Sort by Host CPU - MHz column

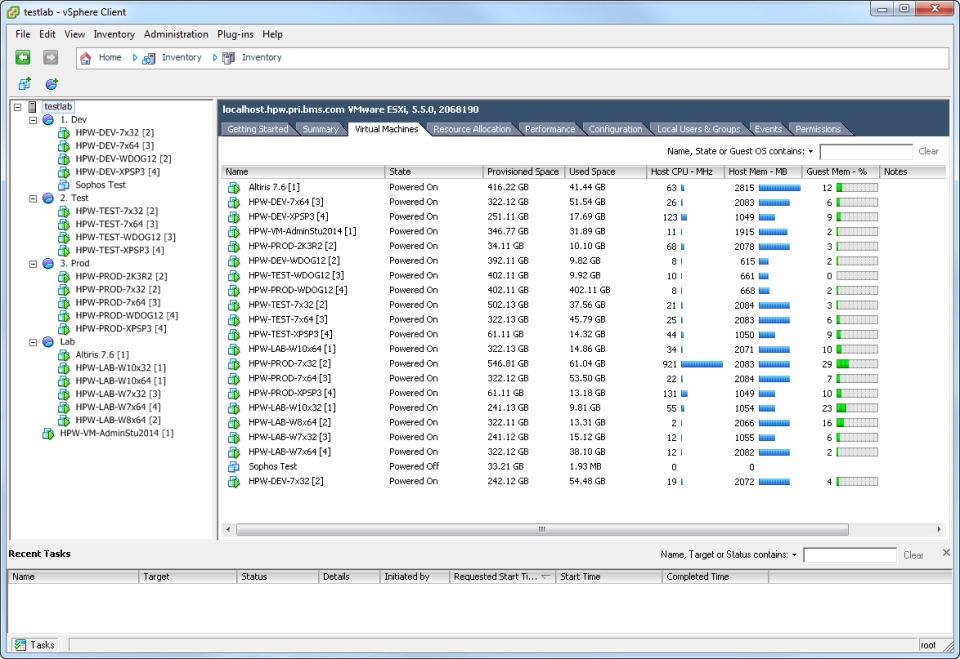click(x=684, y=172)
